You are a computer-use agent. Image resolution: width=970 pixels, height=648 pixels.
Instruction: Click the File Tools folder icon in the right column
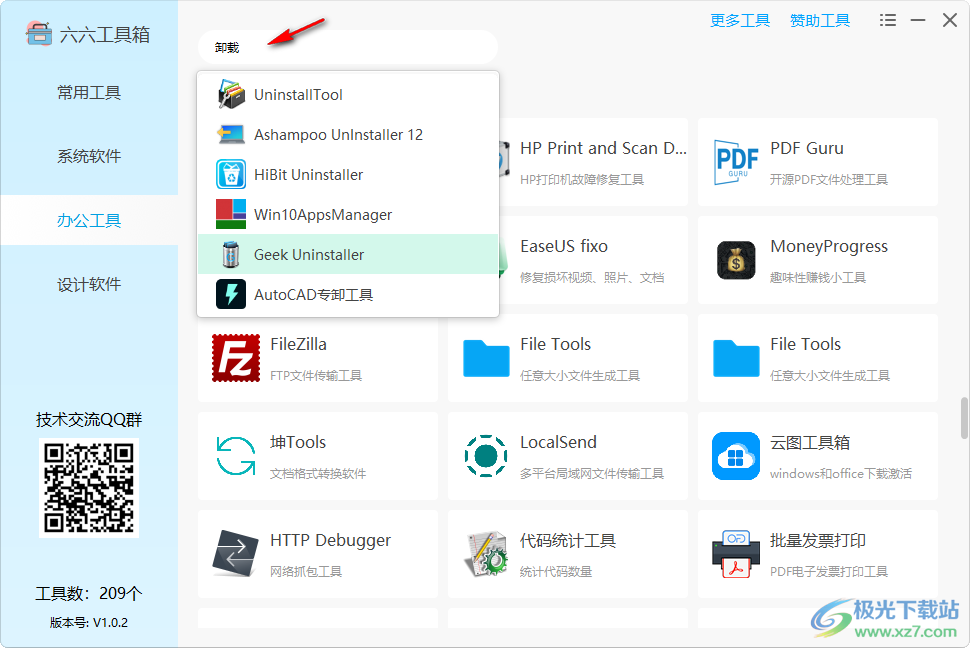click(736, 358)
